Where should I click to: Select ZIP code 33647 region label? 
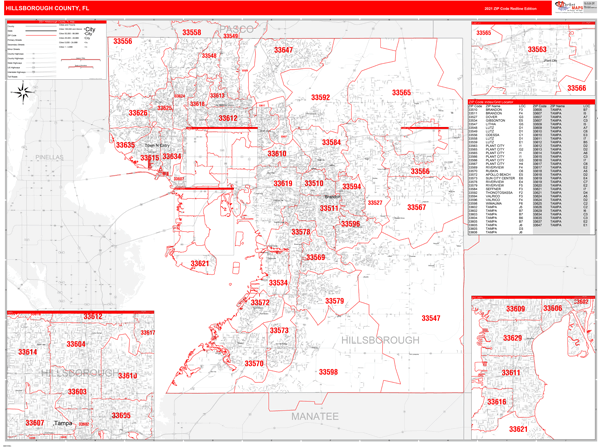[x=281, y=50]
